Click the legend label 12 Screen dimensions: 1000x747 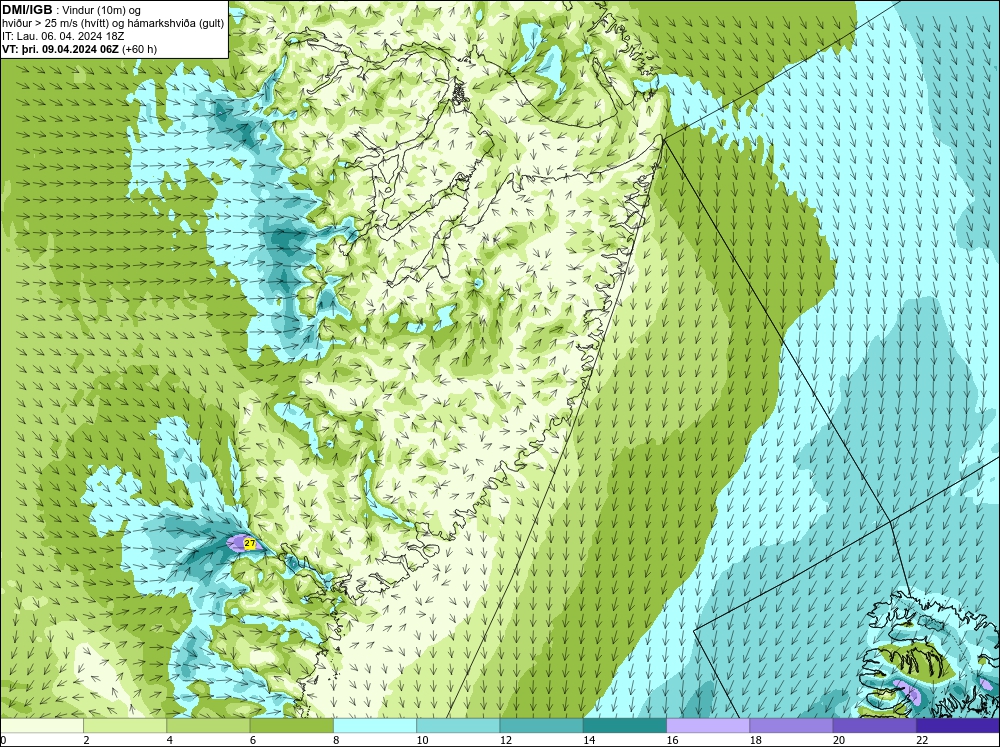coord(506,740)
